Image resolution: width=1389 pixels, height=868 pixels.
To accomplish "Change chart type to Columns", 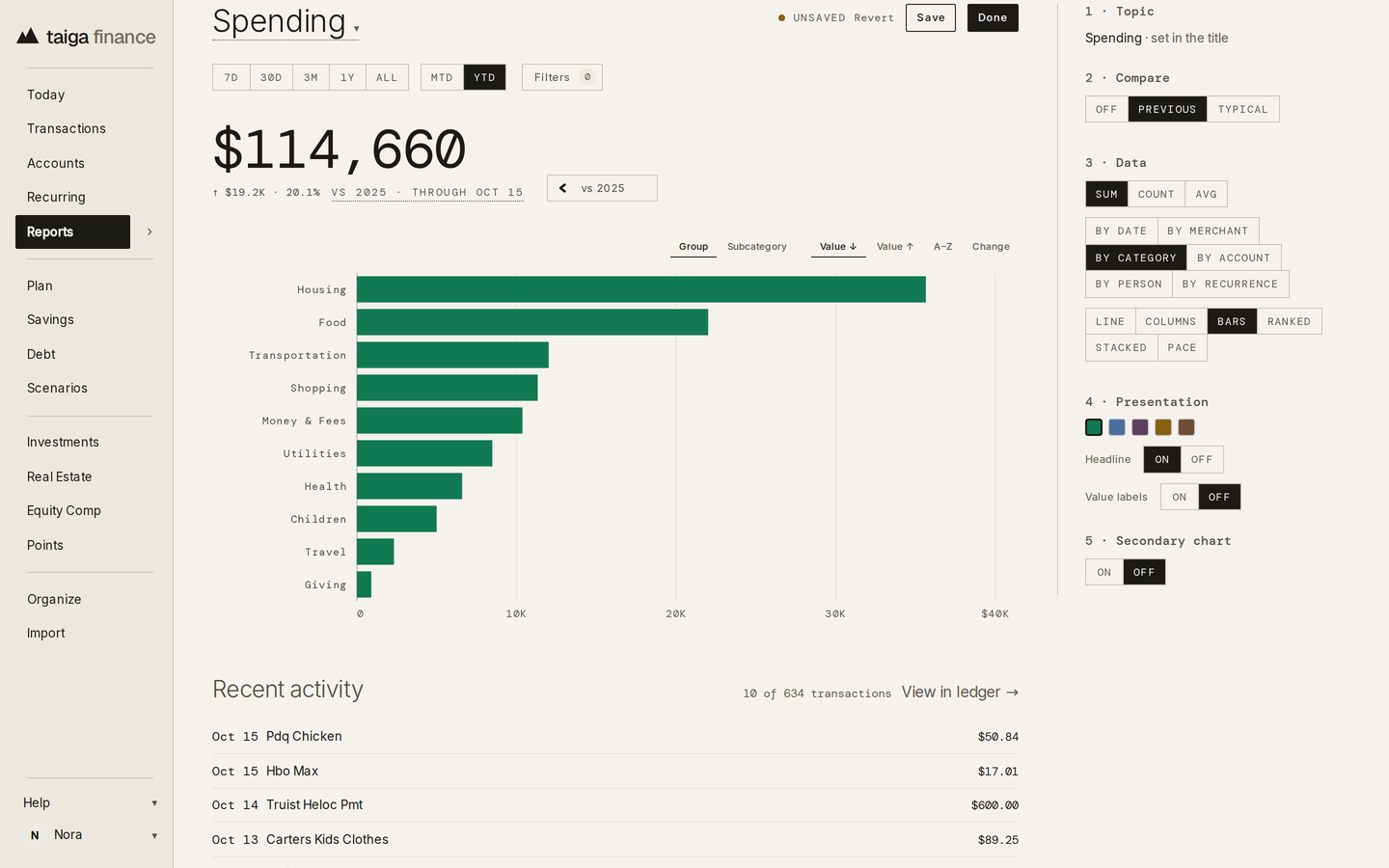I will click(1171, 321).
